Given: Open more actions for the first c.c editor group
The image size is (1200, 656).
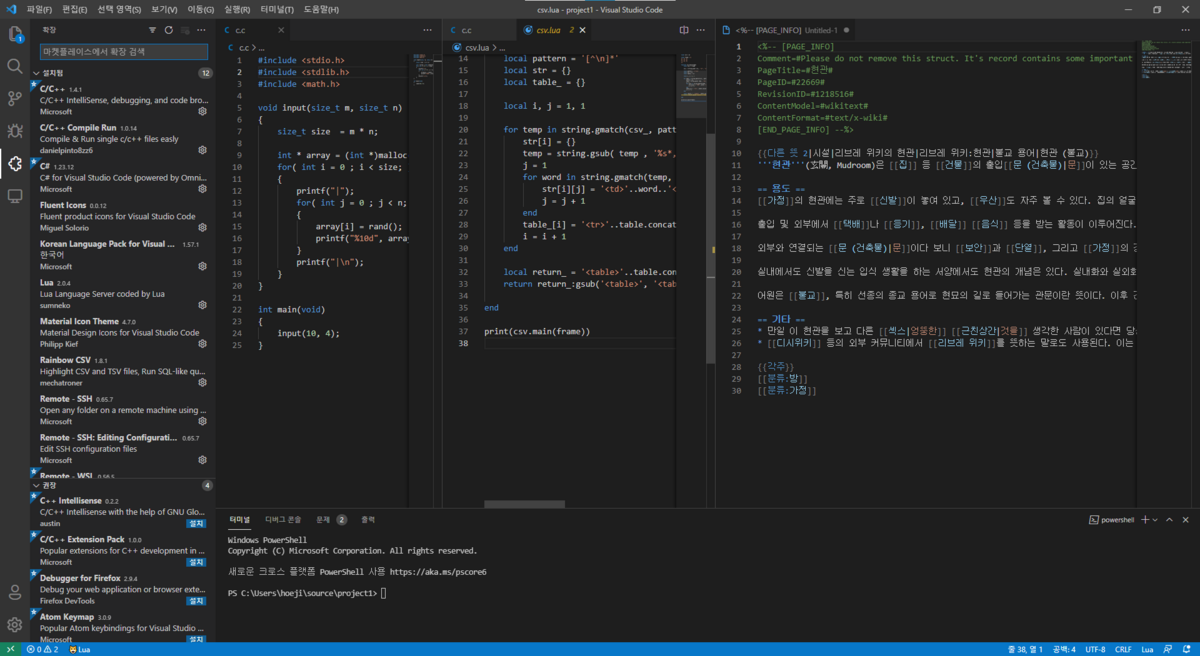Looking at the screenshot, I should [x=428, y=30].
